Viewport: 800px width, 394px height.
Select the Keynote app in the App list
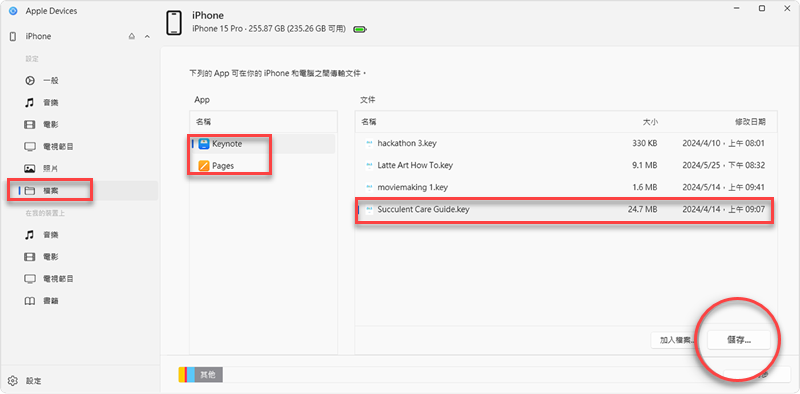[x=263, y=144]
